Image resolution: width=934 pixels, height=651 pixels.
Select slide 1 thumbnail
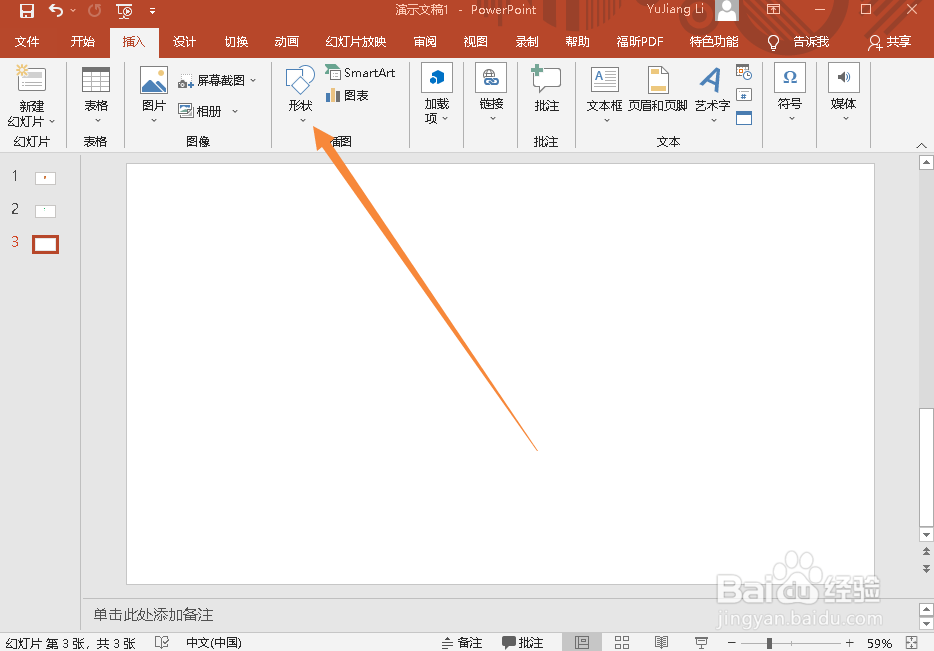45,178
